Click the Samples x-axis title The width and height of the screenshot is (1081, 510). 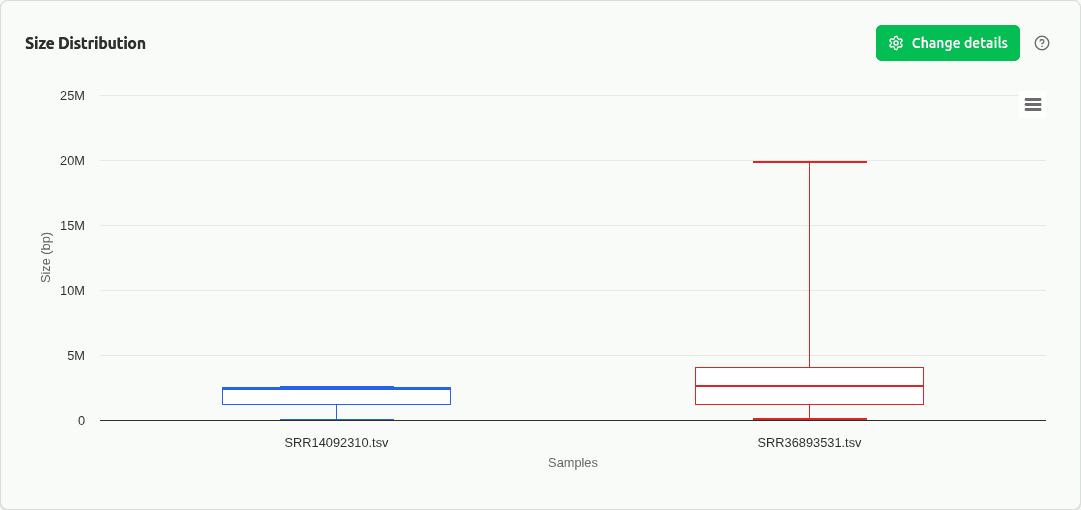coord(573,463)
